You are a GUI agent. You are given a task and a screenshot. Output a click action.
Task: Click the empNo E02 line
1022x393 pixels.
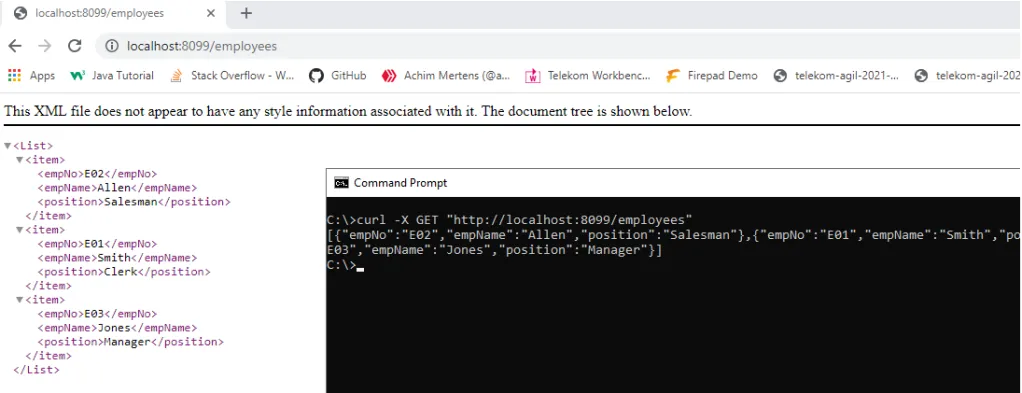(x=97, y=174)
